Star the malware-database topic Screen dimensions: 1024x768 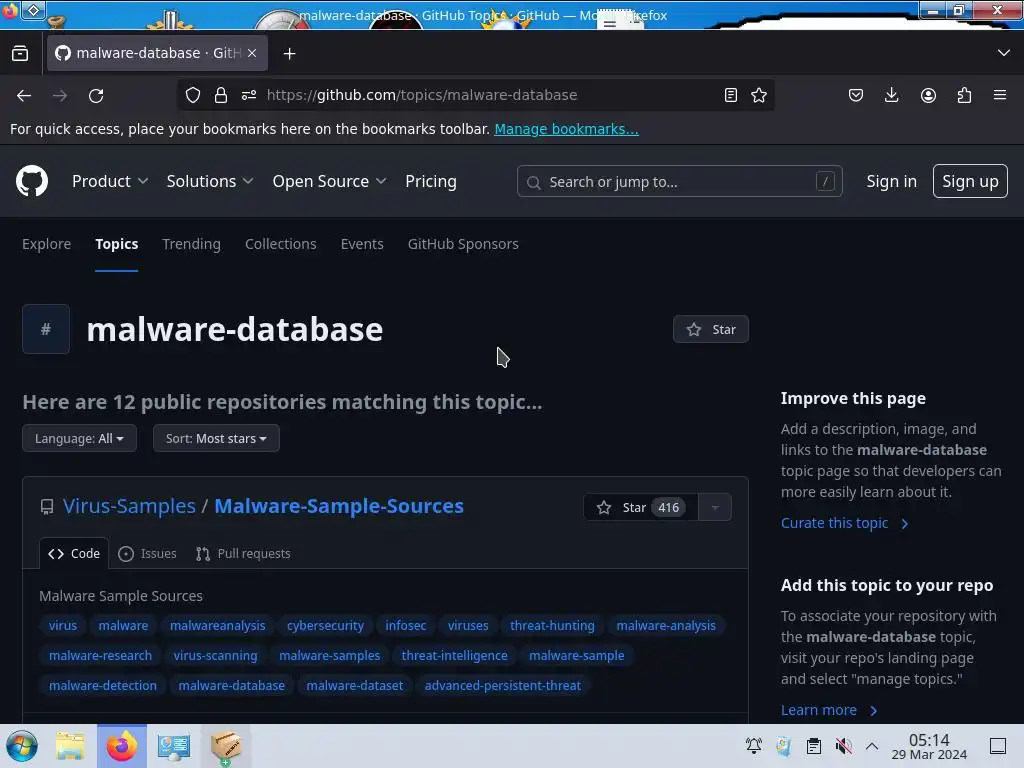pyautogui.click(x=711, y=329)
